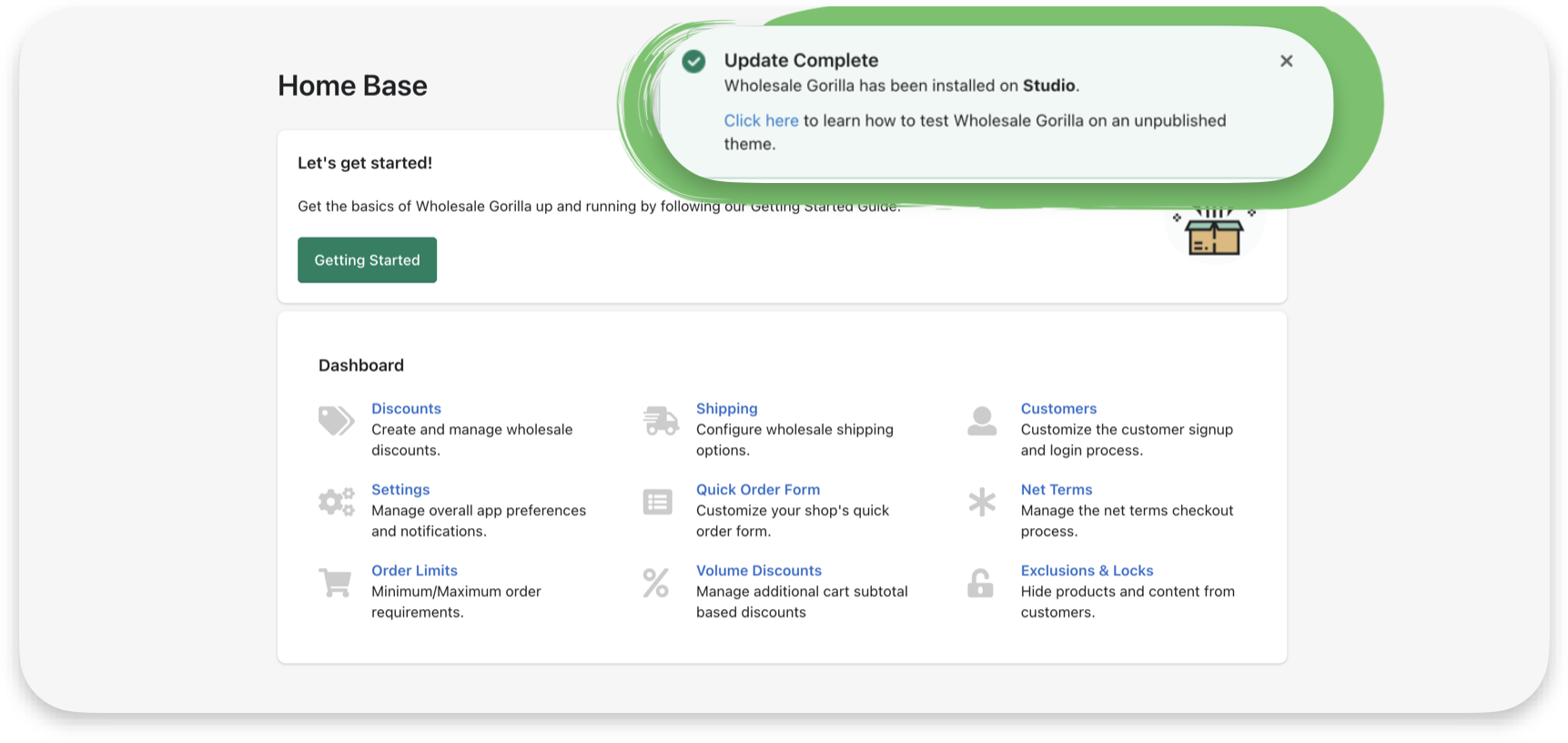Go to the Order Limits link
Viewport: 1568px width, 743px height.
pos(414,571)
